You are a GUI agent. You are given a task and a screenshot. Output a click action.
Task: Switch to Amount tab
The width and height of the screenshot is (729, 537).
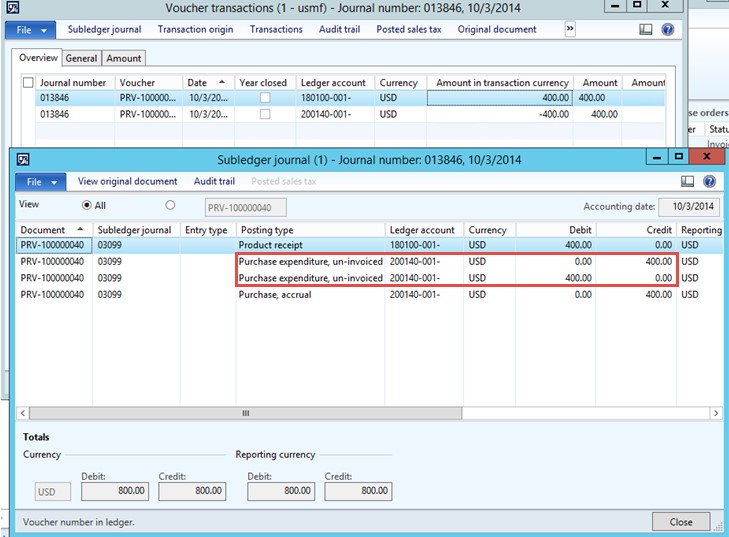(x=124, y=58)
